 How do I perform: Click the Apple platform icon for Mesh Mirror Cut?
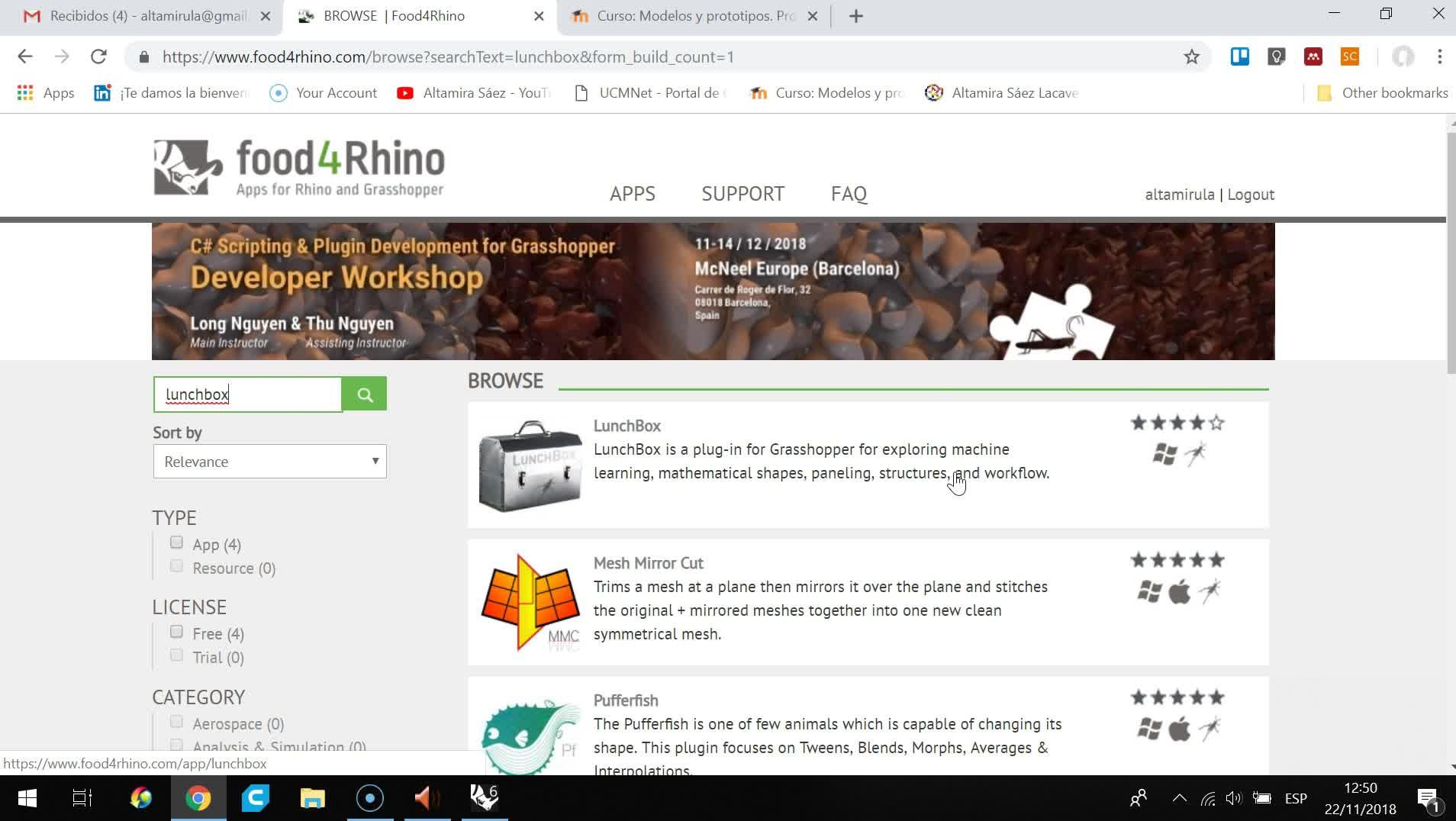click(x=1179, y=591)
